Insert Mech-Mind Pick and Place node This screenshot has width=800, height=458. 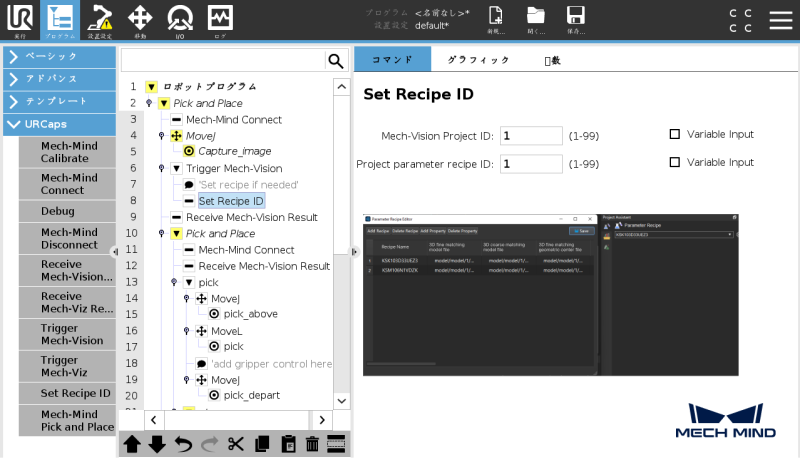click(x=67, y=421)
